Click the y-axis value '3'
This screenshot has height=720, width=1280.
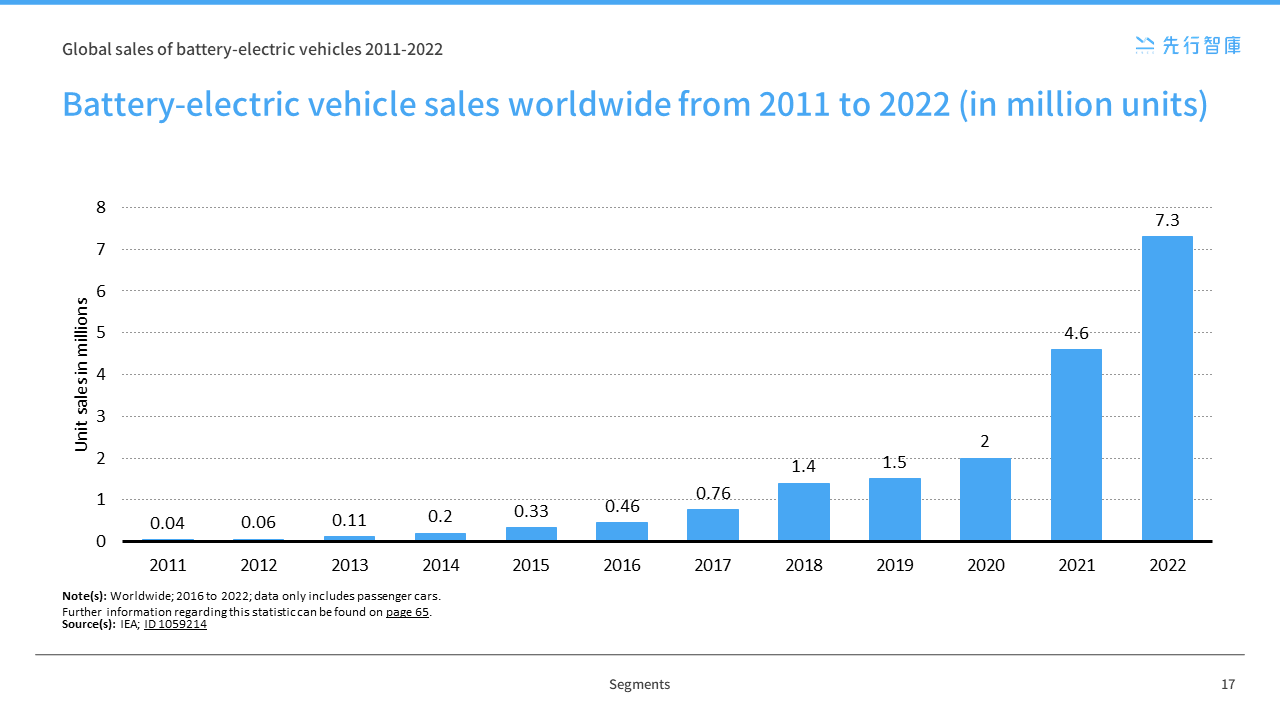(x=101, y=416)
